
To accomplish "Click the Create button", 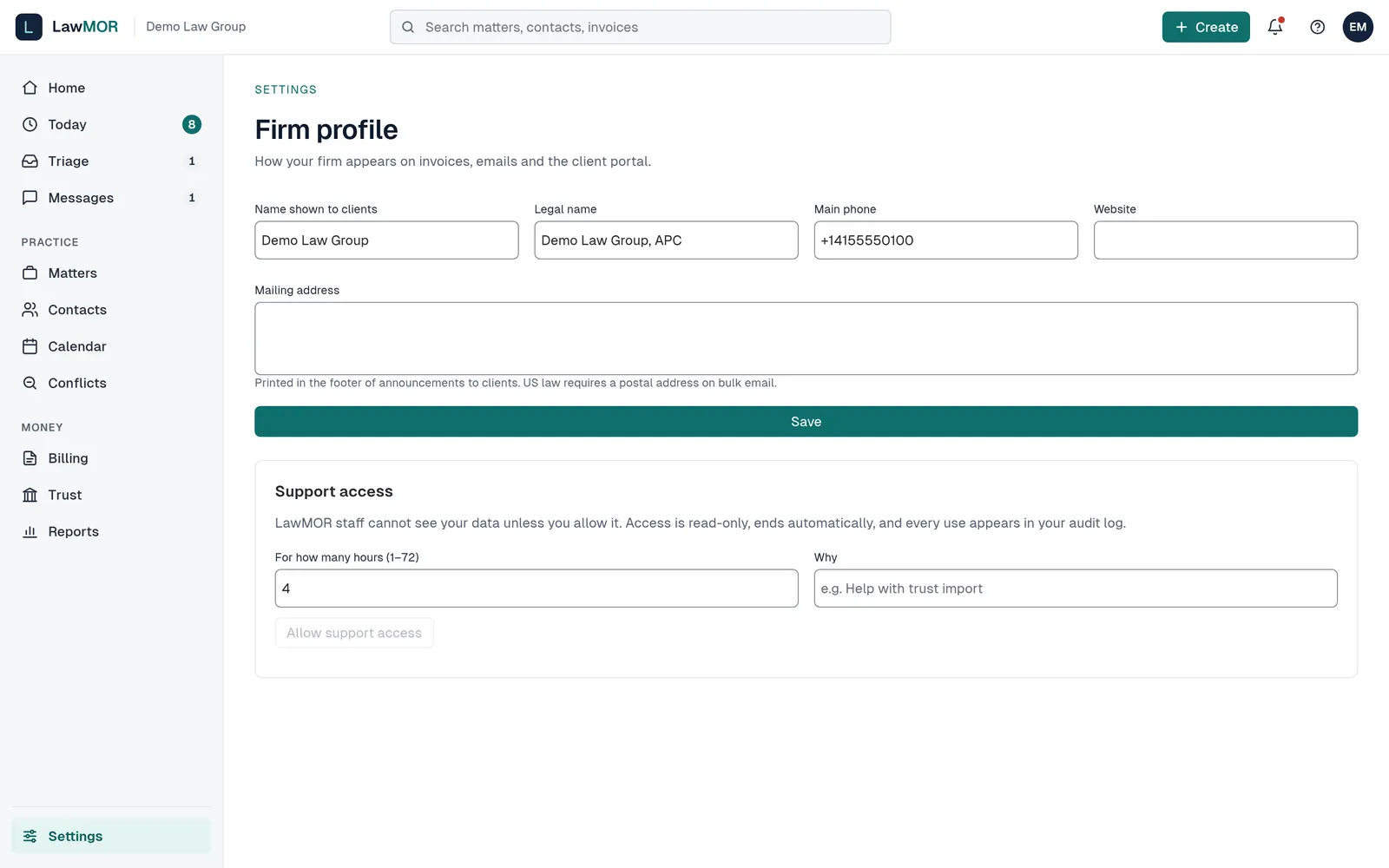I will coord(1206,27).
